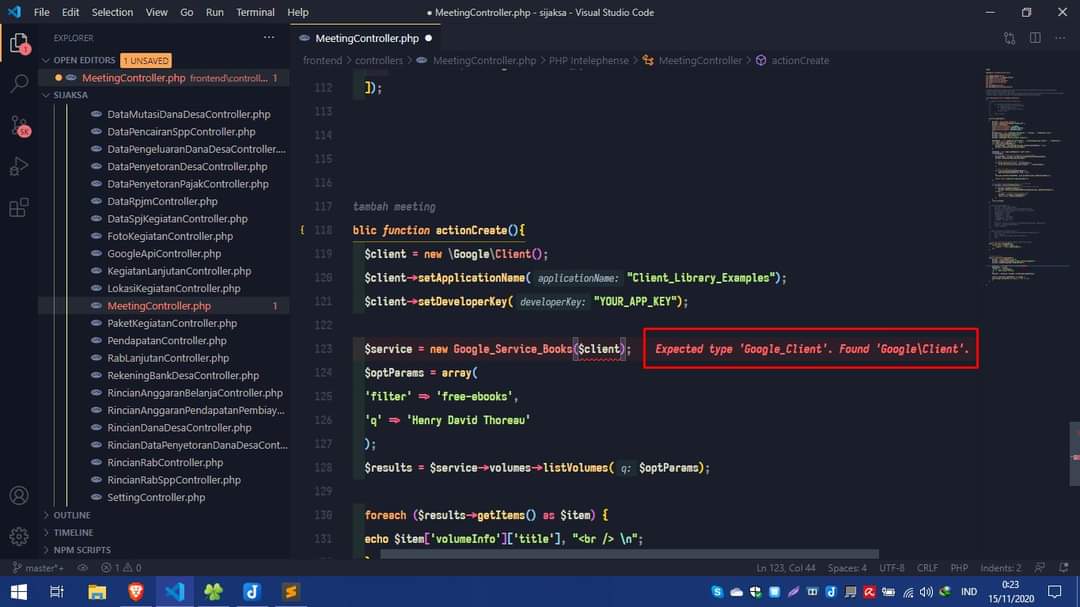This screenshot has width=1080, height=607.
Task: Open the Search view in activity bar
Action: (x=19, y=84)
